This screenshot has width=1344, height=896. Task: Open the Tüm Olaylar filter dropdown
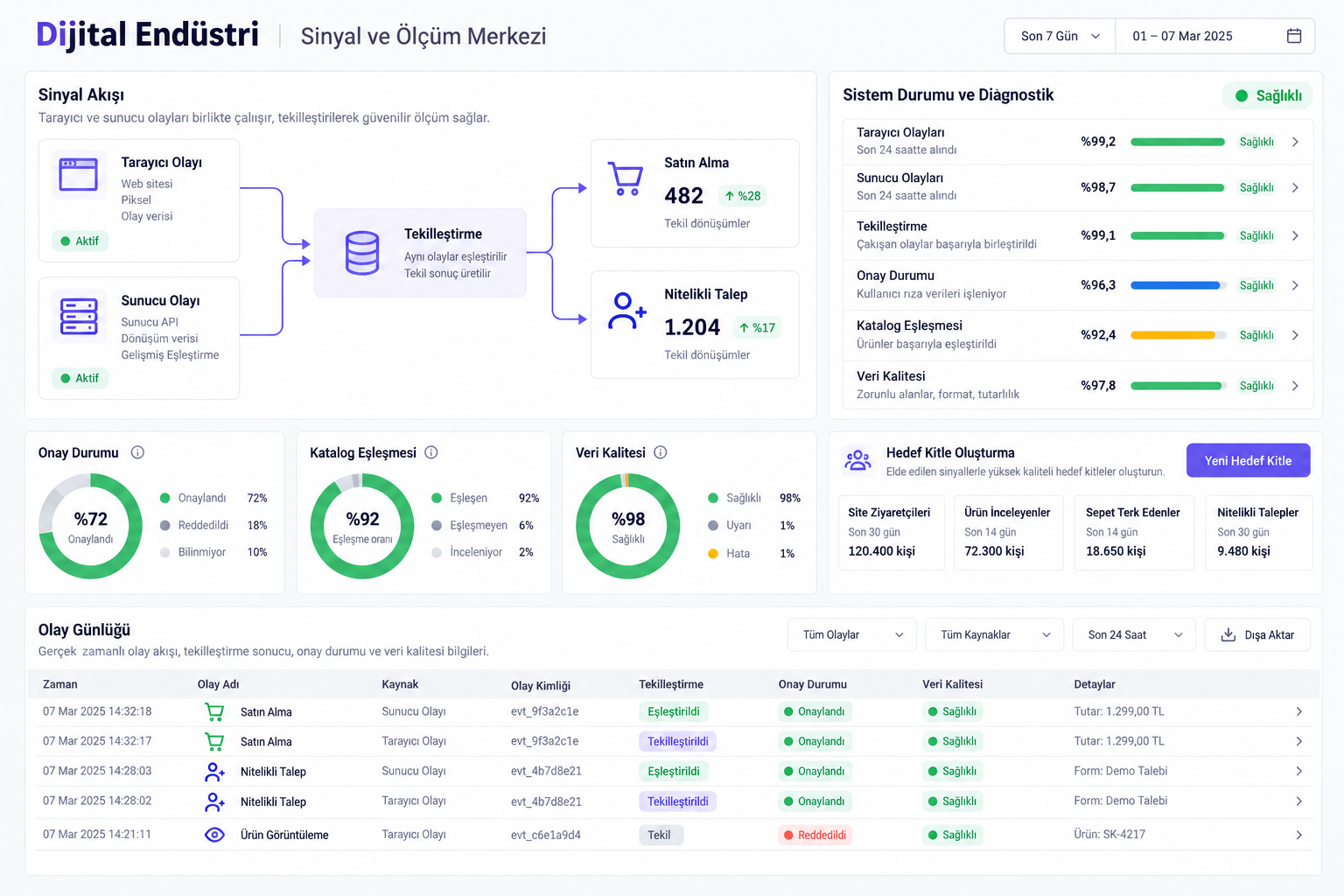coord(852,634)
